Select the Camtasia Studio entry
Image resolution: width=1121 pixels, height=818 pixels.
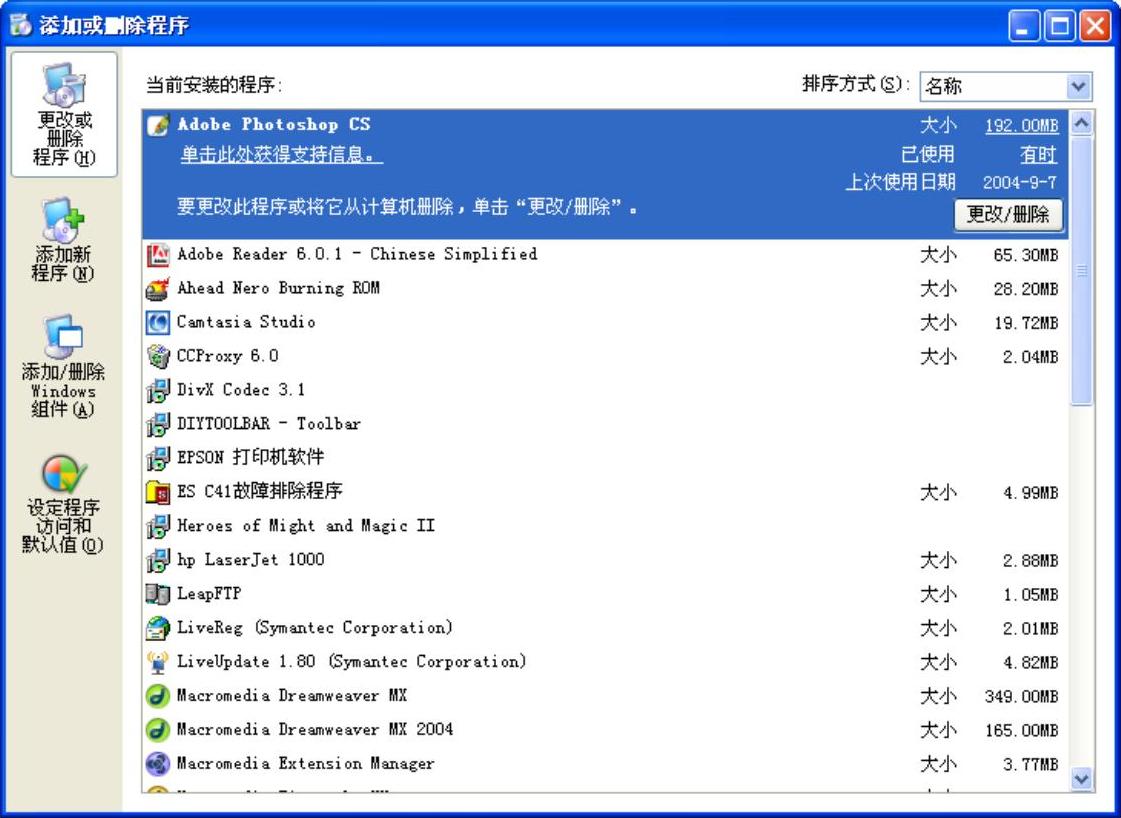click(605, 322)
